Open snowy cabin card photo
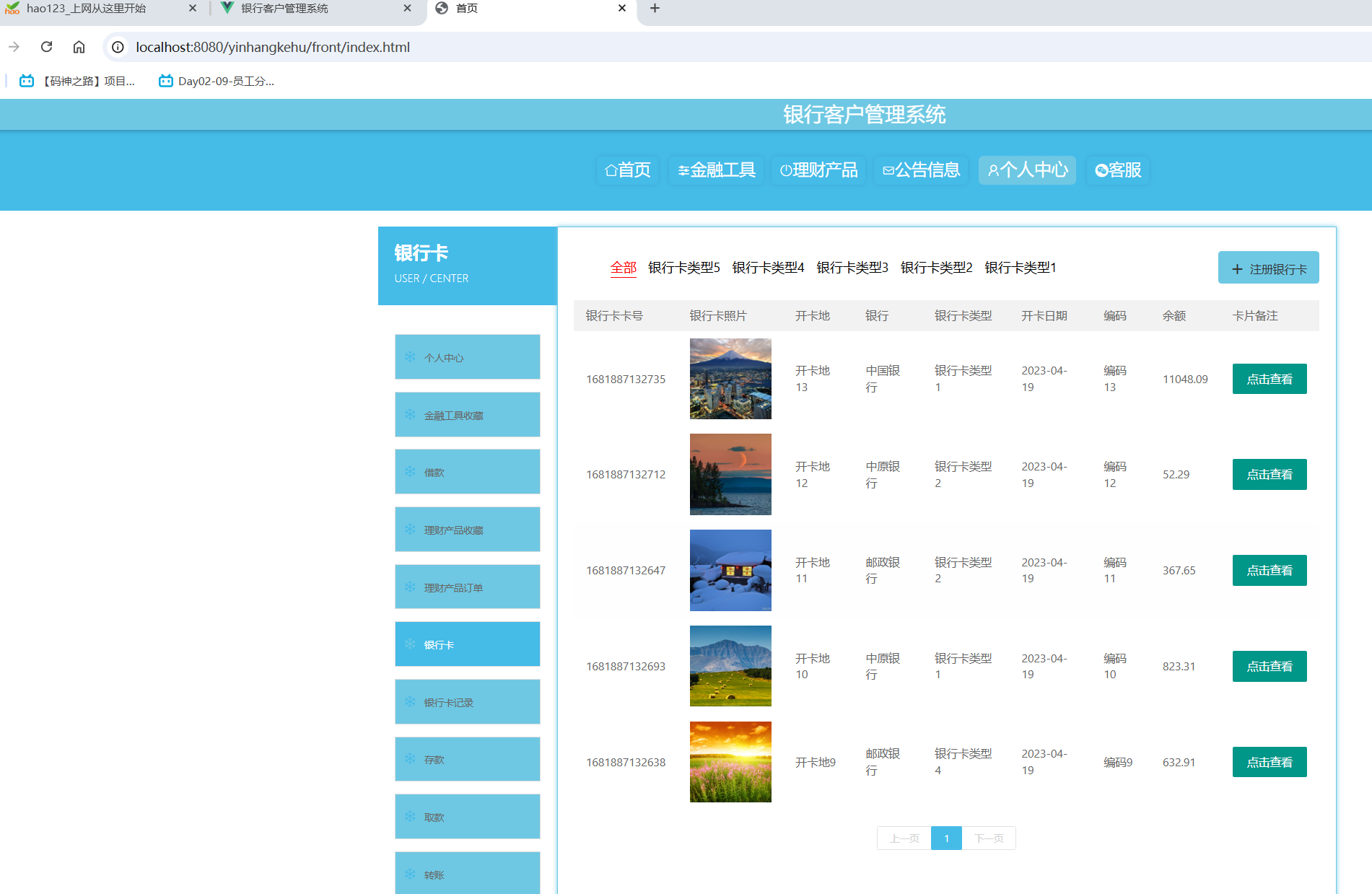The height and width of the screenshot is (894, 1372). tap(730, 570)
